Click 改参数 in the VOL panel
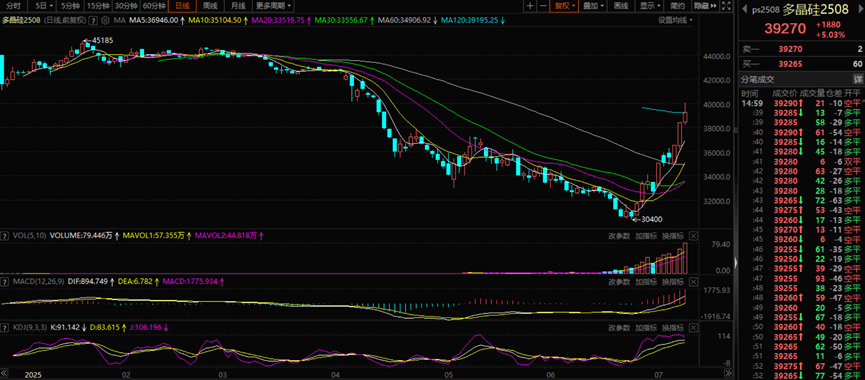This screenshot has height=380, width=865. [x=619, y=236]
